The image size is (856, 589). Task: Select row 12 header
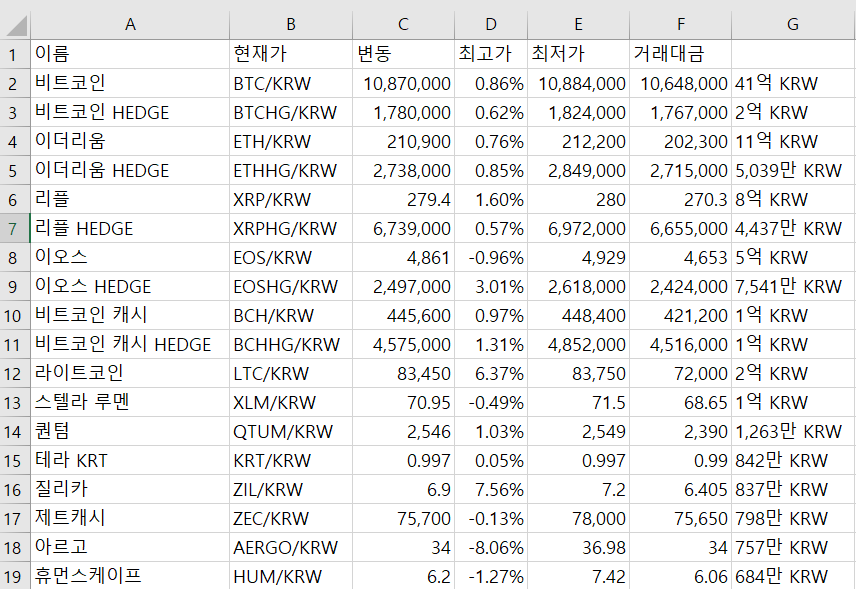tap(15, 373)
